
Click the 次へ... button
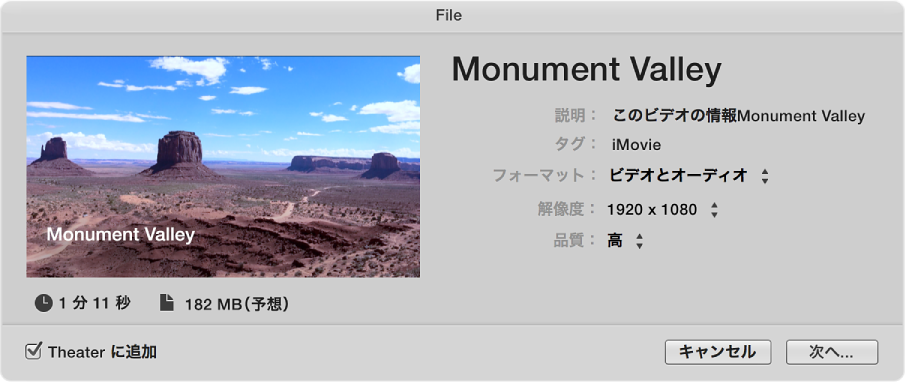click(x=831, y=352)
